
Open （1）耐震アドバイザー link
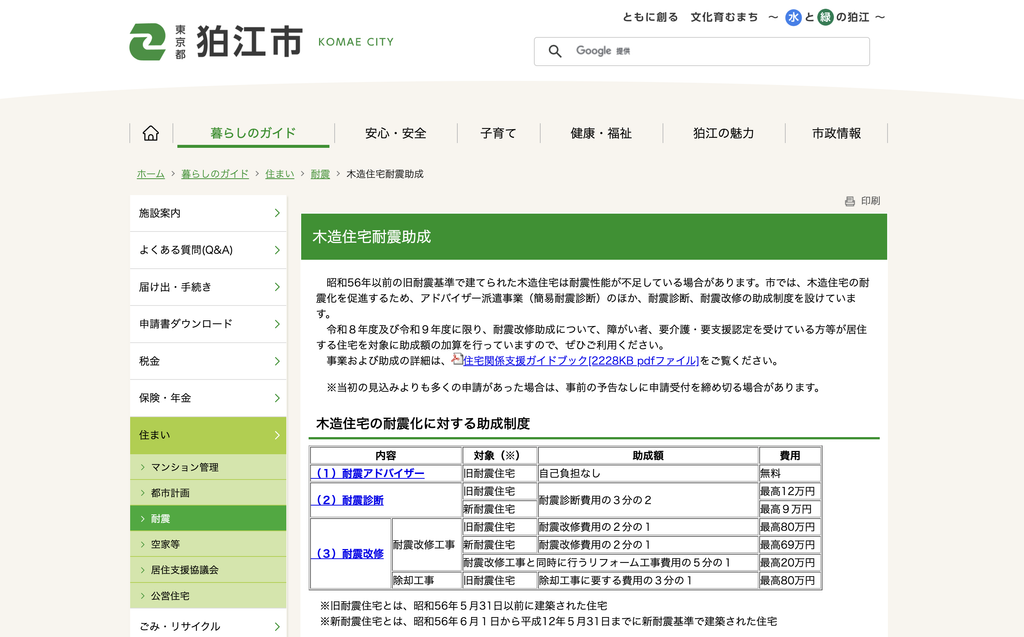(368, 474)
